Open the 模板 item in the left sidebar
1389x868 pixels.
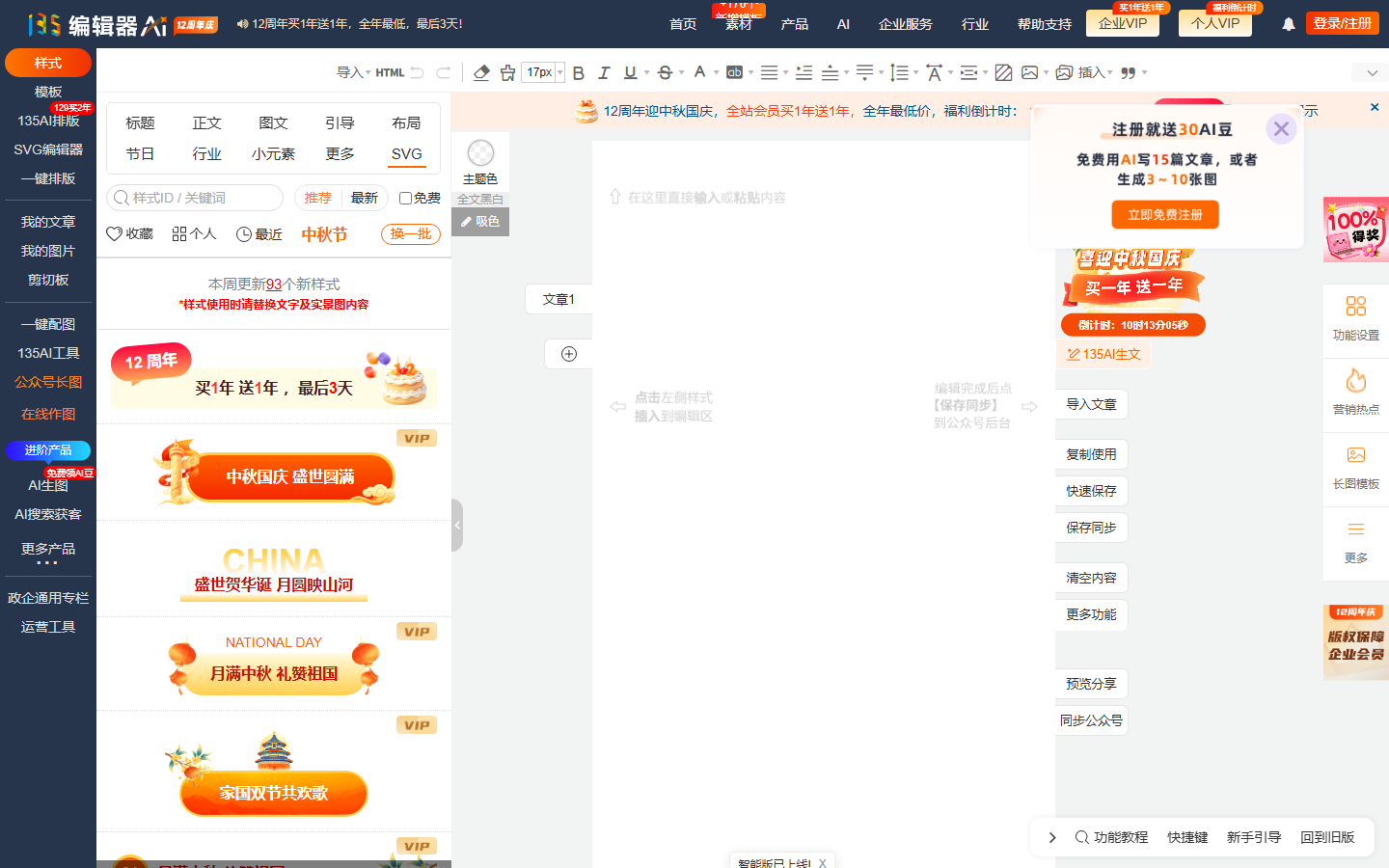pos(48,92)
